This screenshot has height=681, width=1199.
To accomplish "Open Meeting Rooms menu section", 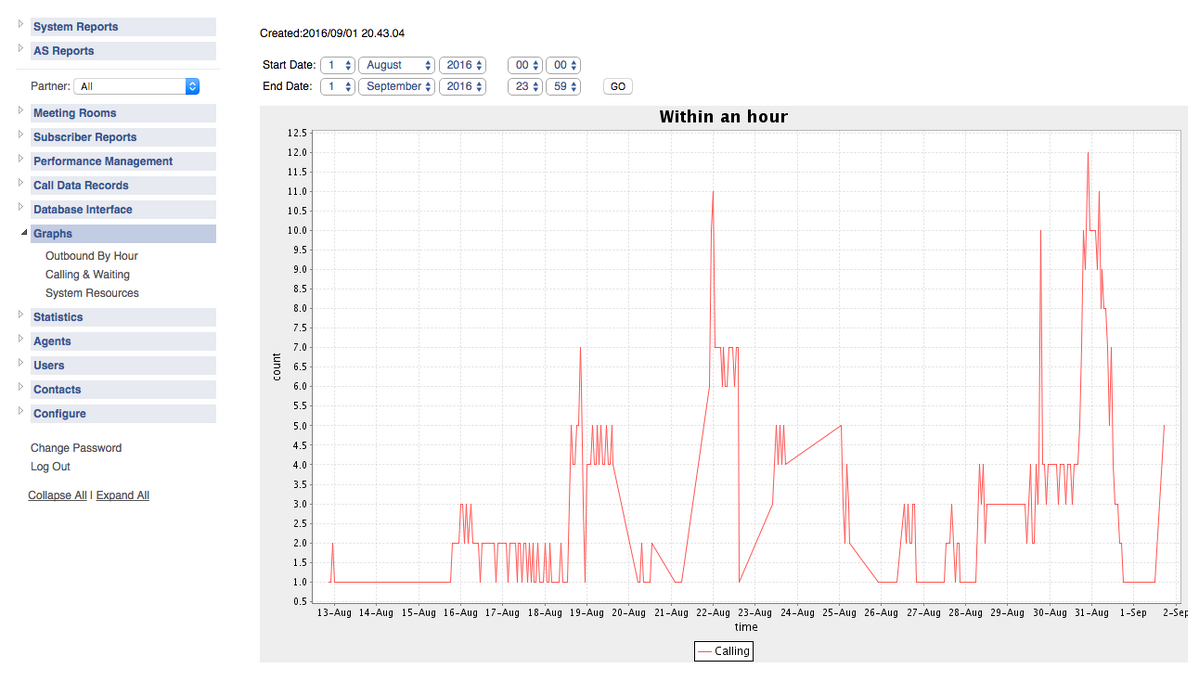I will pos(123,113).
